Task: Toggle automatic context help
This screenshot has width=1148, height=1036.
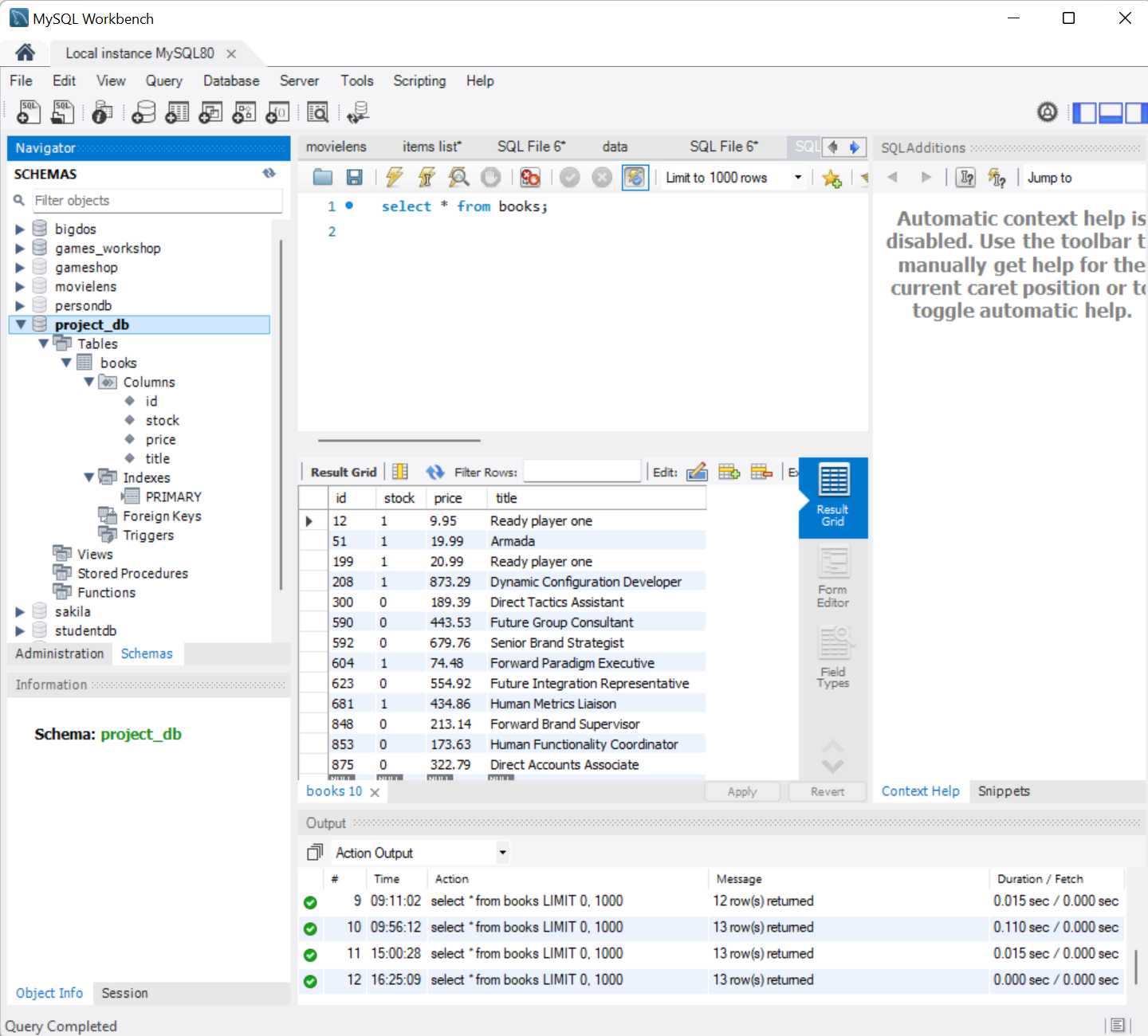Action: [x=997, y=177]
